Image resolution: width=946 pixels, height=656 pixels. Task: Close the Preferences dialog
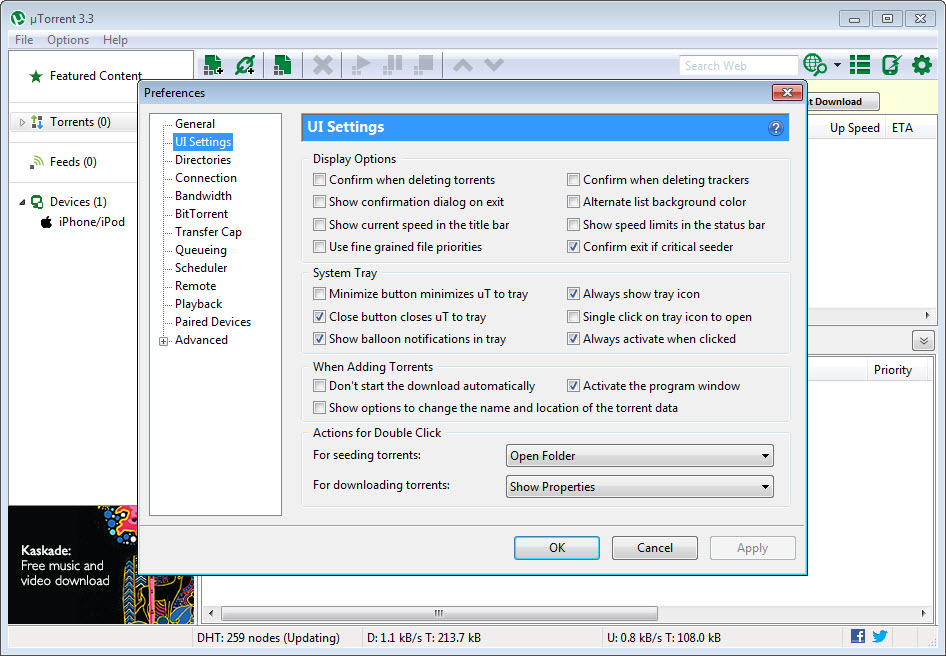coord(787,92)
